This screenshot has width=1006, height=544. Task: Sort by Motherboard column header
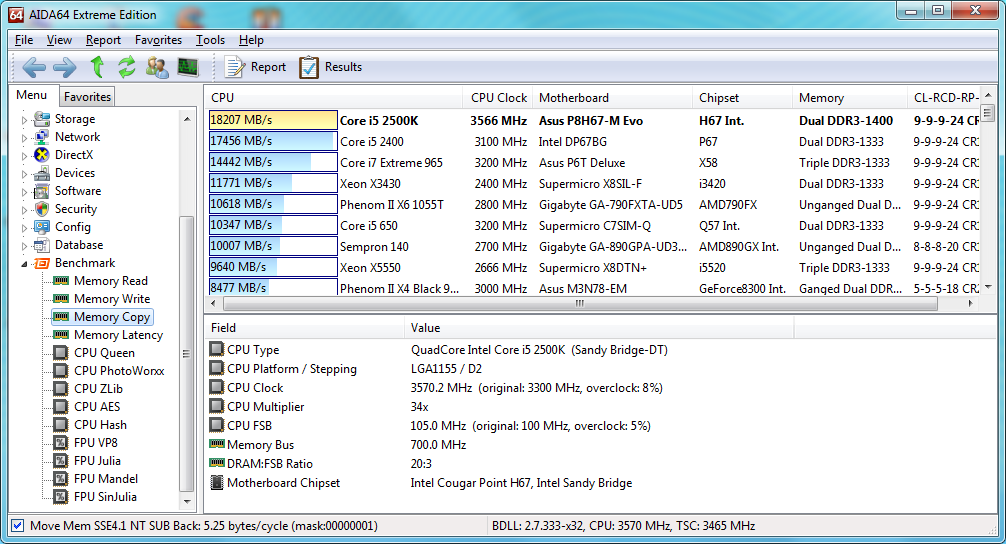tap(612, 98)
